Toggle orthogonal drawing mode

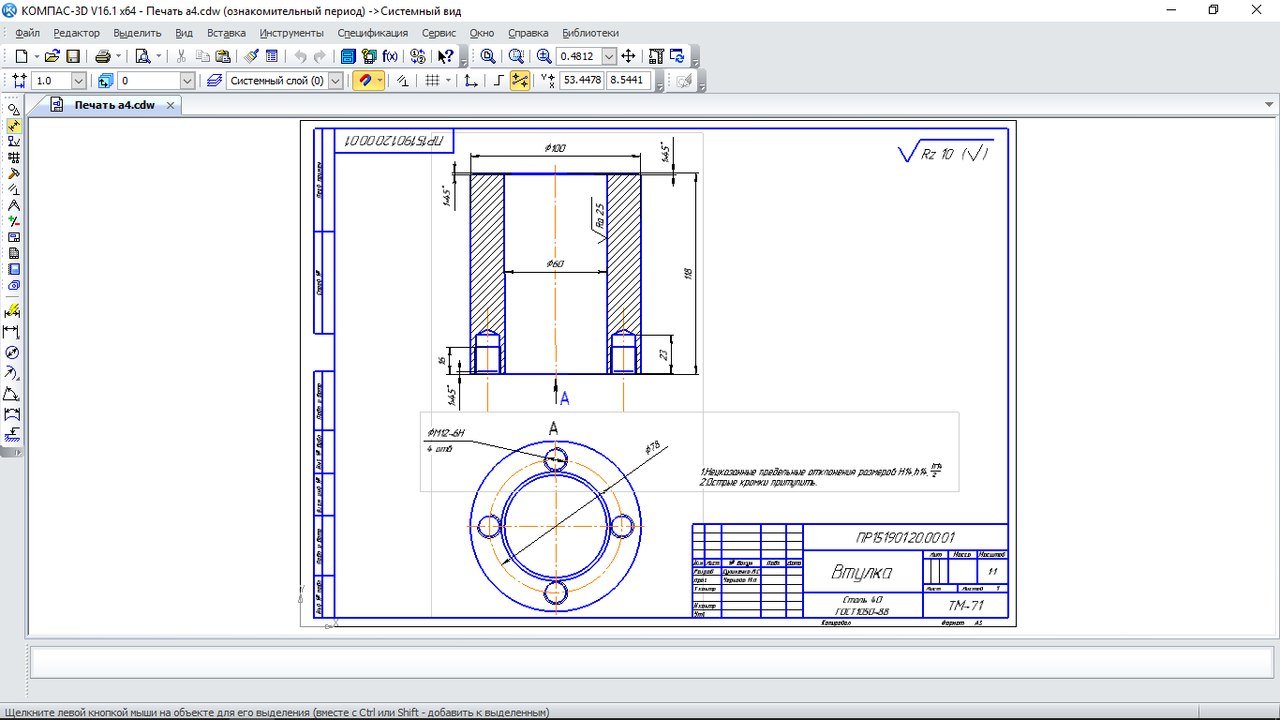pos(497,81)
